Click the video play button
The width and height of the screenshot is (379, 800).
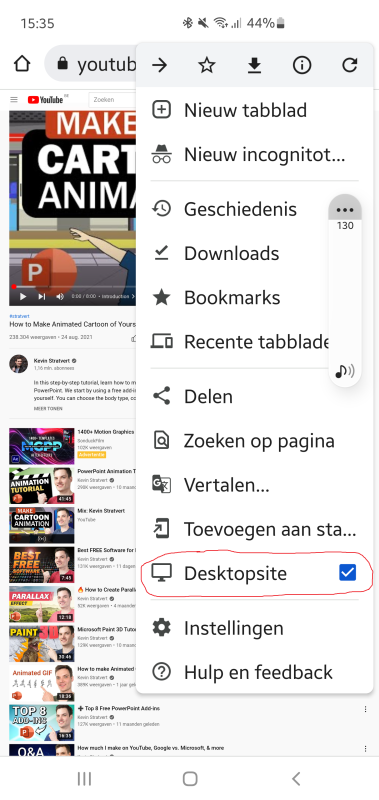click(22, 296)
